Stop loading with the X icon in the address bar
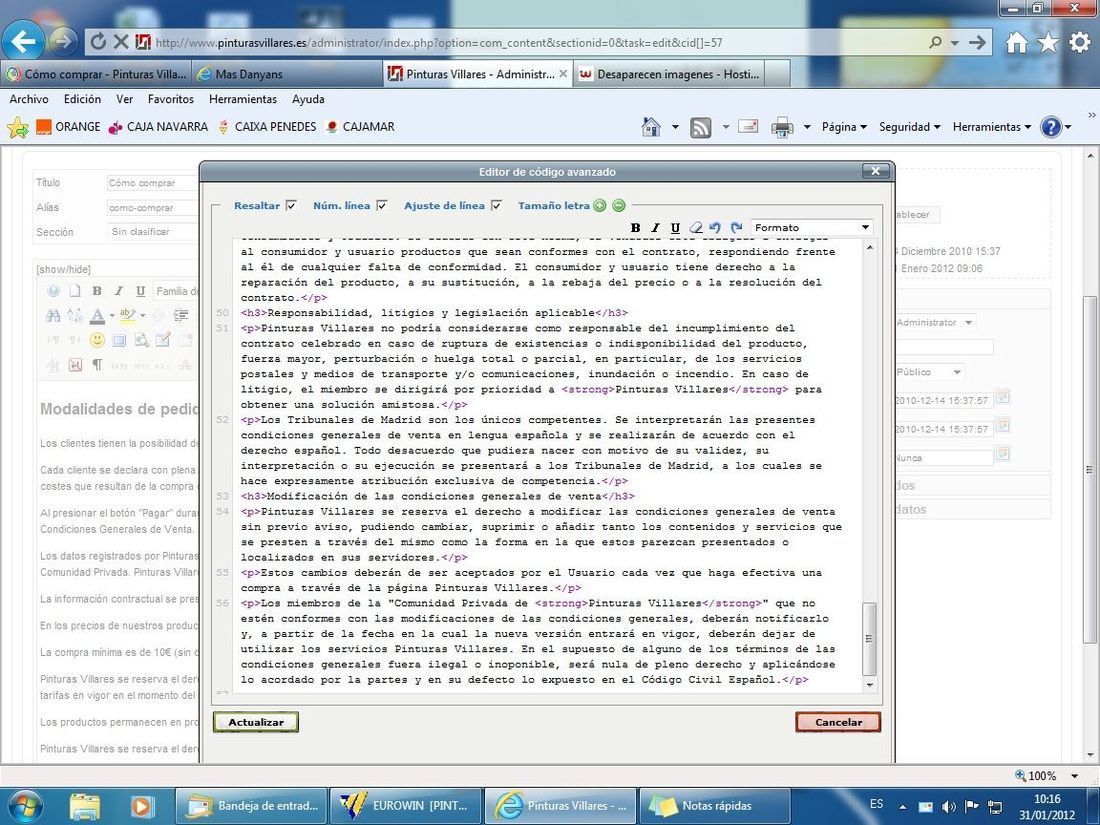 [x=121, y=42]
